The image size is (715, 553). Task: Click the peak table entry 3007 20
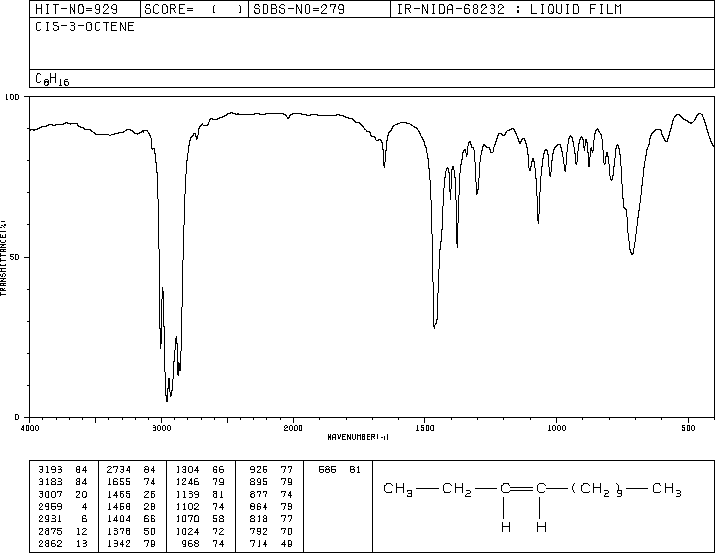point(63,494)
